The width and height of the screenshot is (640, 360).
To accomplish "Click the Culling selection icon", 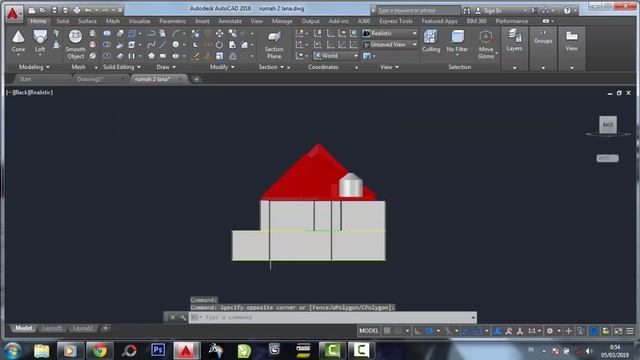I will point(431,42).
